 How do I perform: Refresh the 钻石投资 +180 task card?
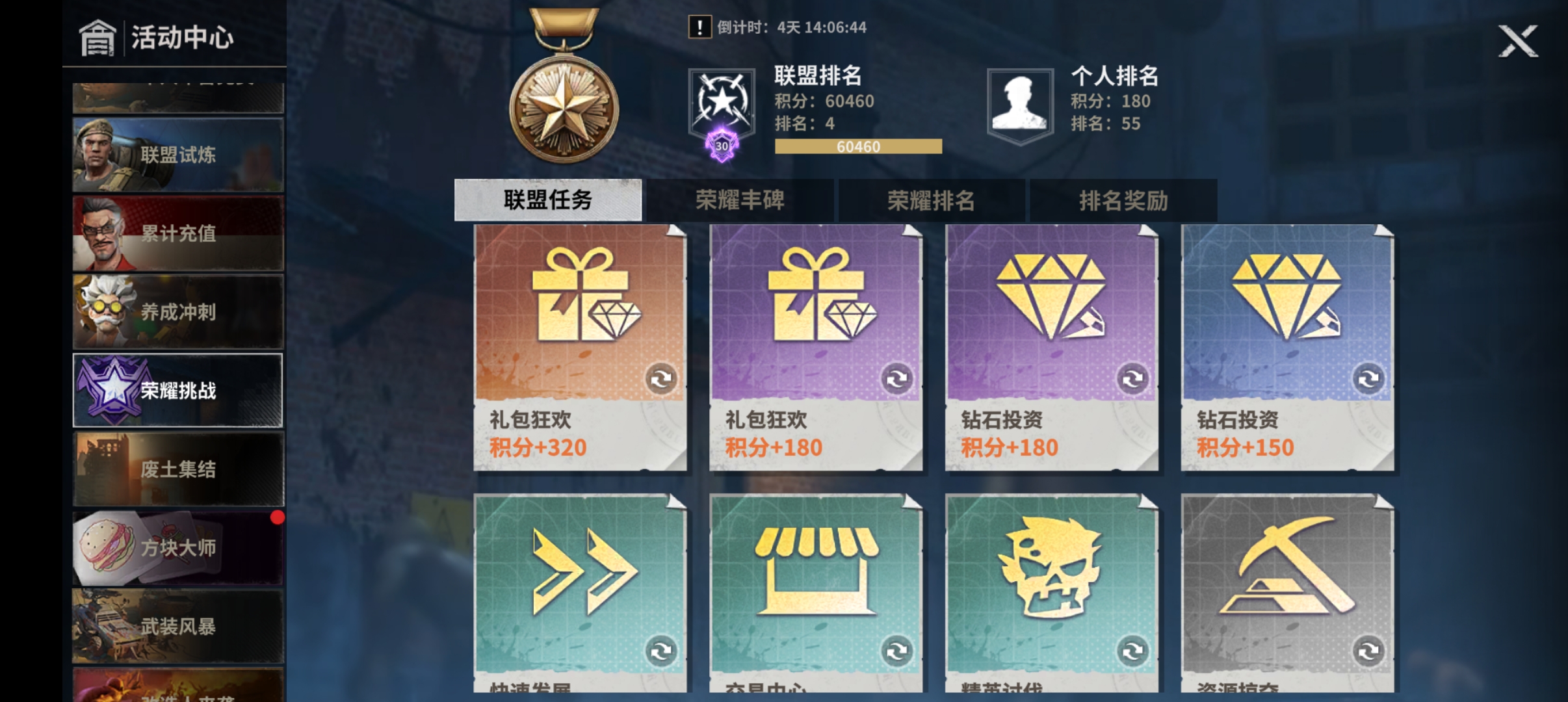(x=1133, y=378)
